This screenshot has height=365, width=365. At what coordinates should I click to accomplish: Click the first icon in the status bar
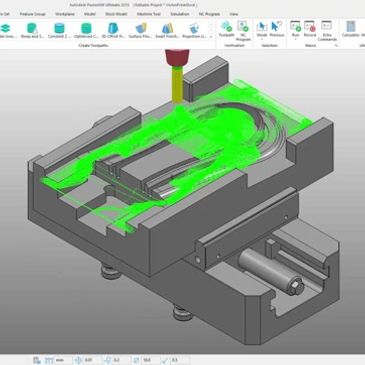pos(37,360)
